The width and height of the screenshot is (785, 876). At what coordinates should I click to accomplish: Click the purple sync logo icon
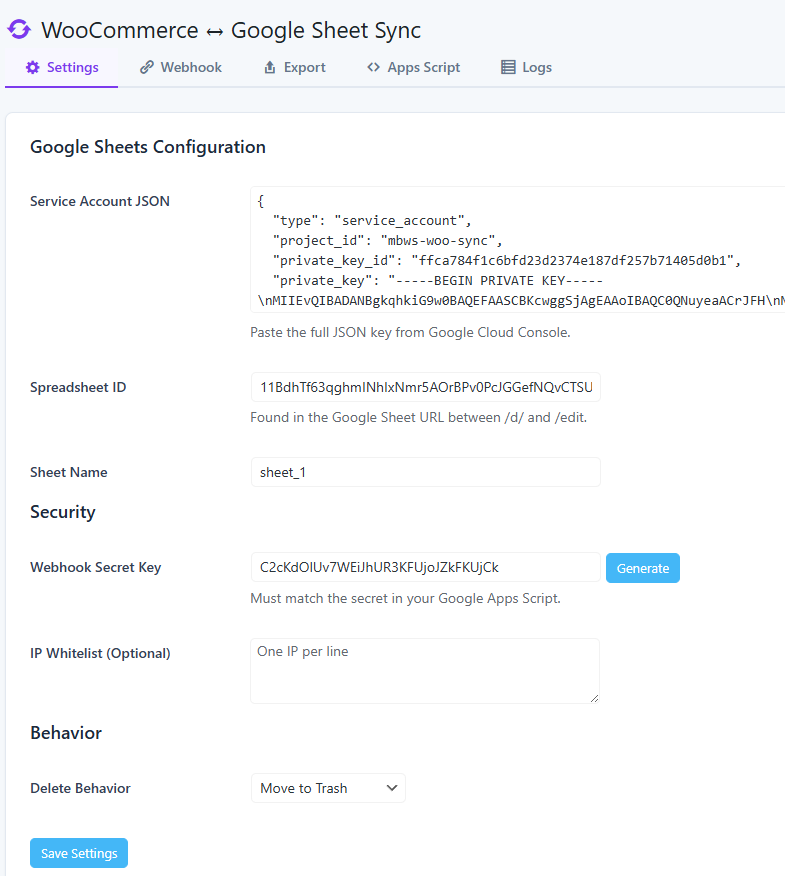[19, 30]
